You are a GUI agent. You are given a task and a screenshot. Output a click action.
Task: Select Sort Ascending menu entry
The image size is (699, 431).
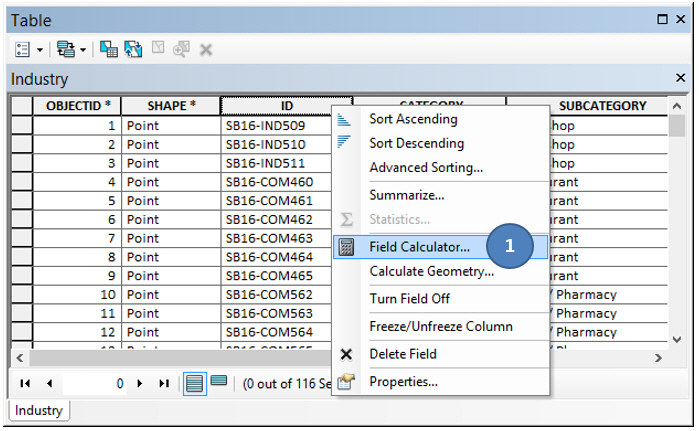click(413, 119)
